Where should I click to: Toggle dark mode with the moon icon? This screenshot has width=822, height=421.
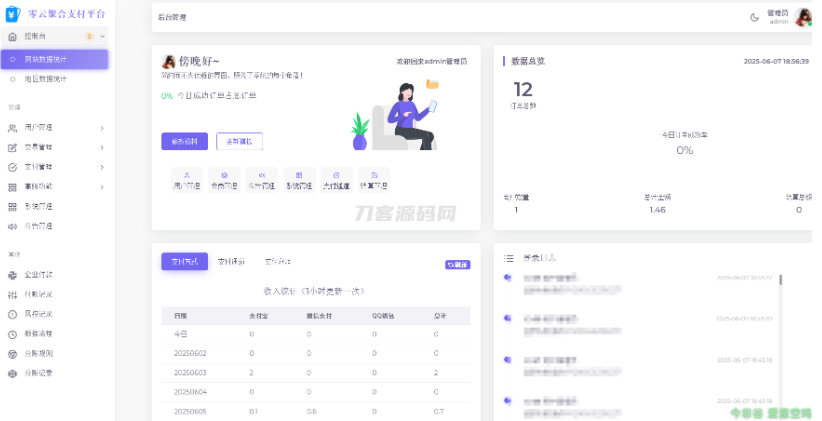coord(754,17)
